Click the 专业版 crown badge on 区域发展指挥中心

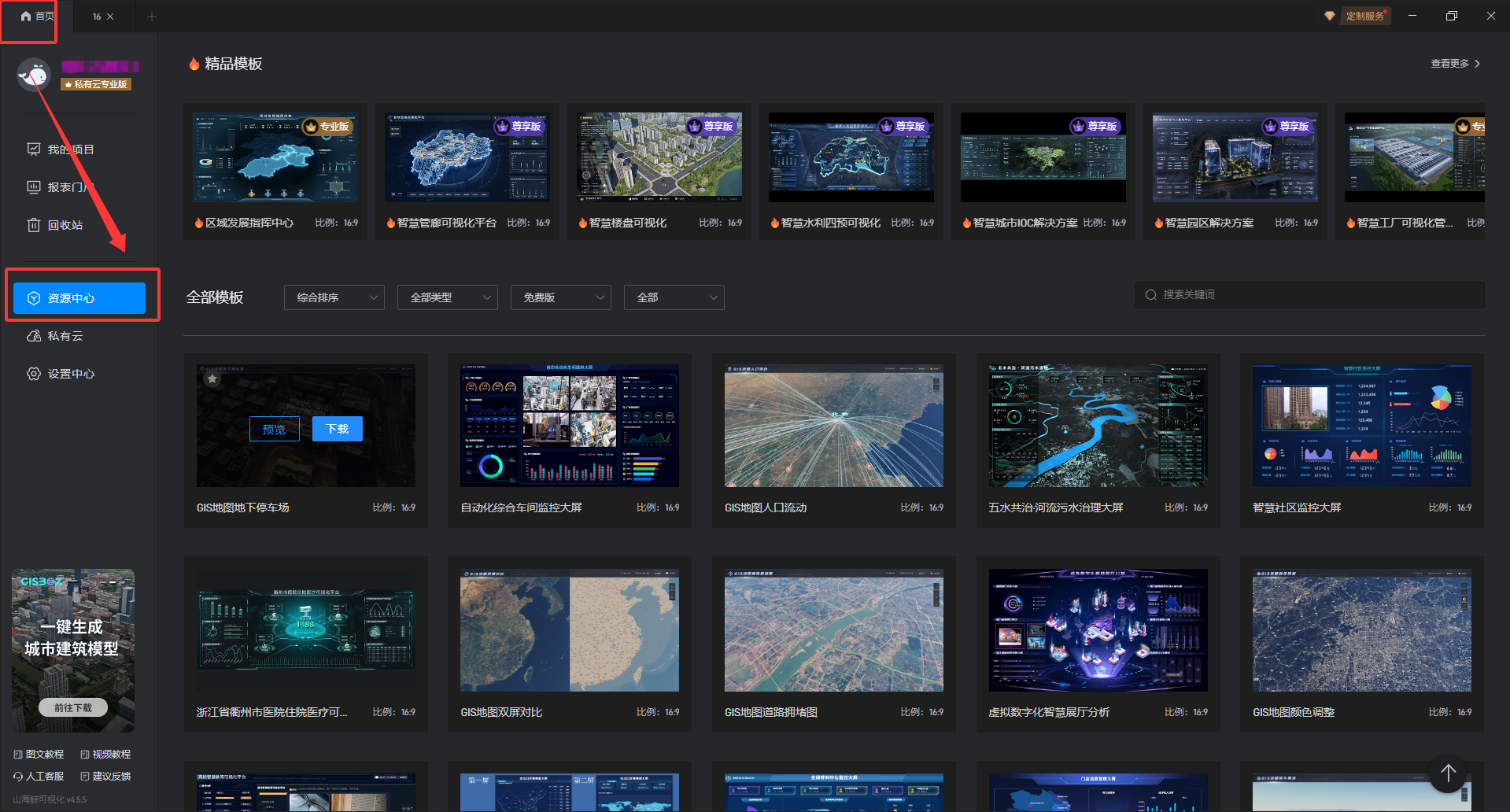pos(328,127)
